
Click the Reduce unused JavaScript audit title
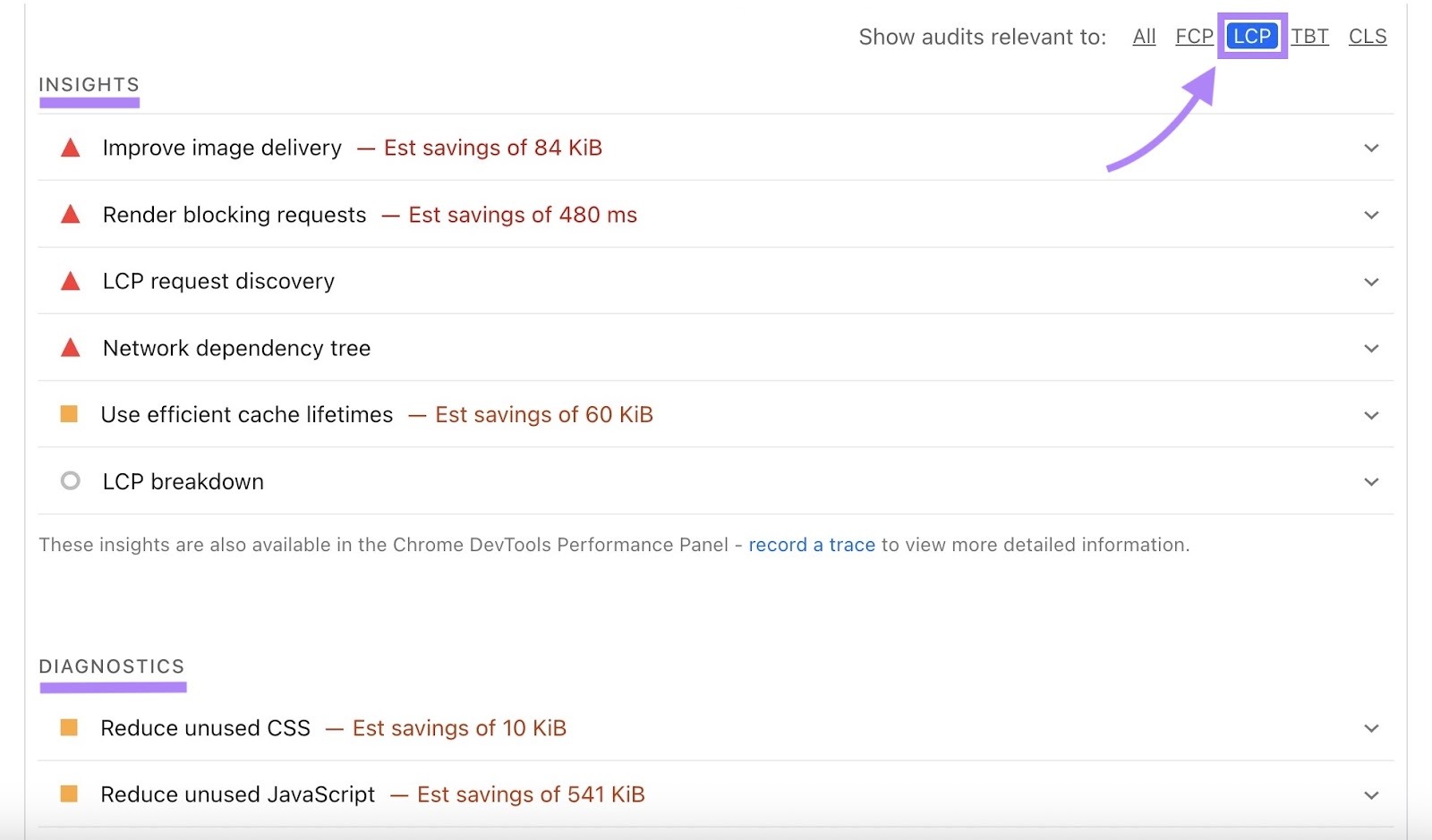point(238,794)
